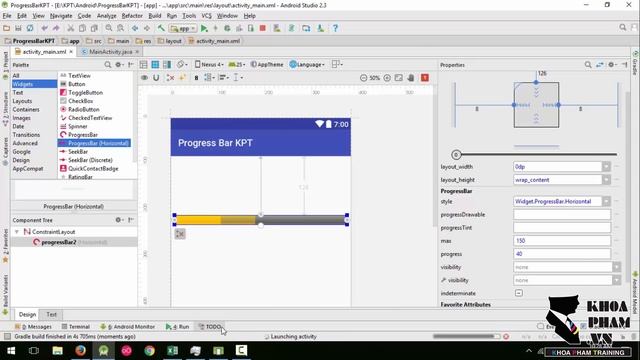Open the Run tool window
This screenshot has height=360, width=640.
(178, 327)
